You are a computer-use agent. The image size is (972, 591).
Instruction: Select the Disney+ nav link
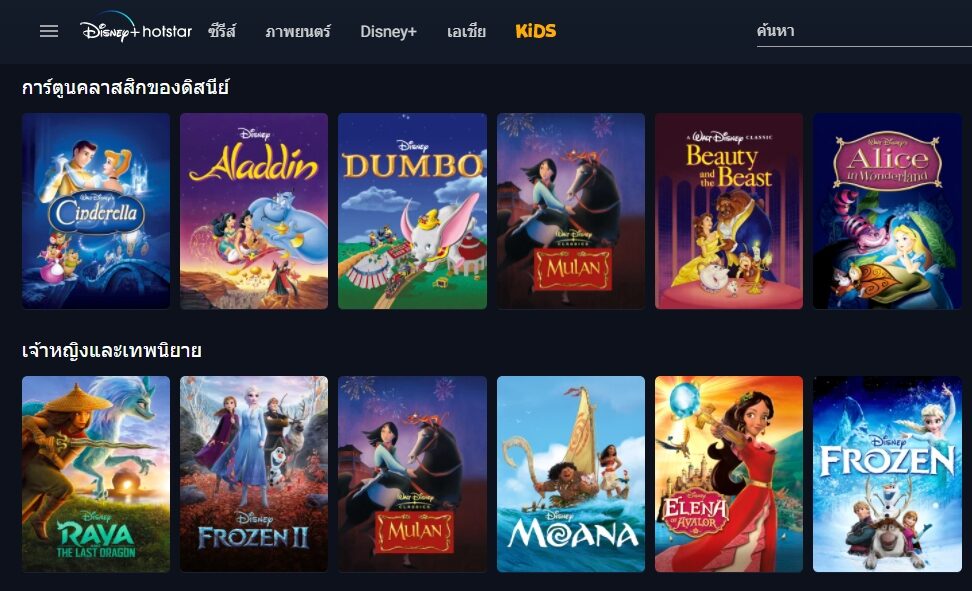389,31
